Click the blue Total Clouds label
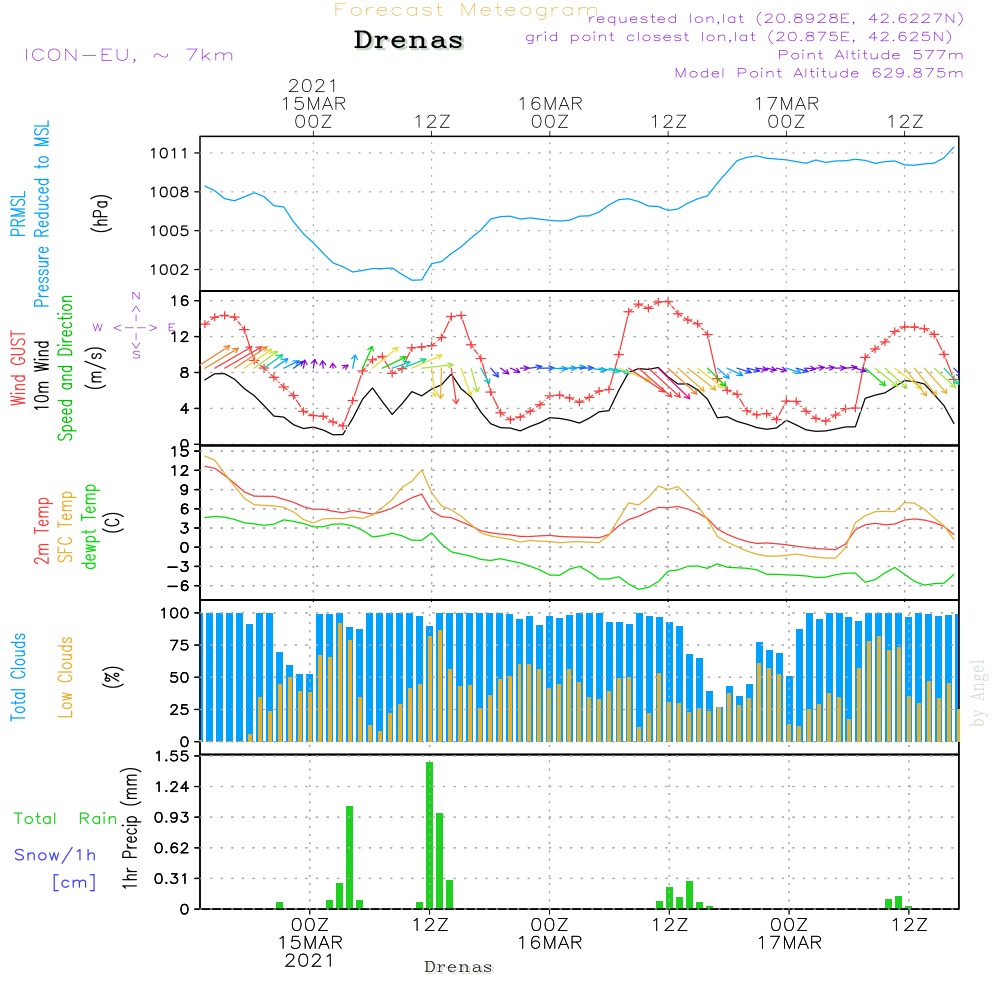Screen dimensions: 1000x1000 coord(19,676)
